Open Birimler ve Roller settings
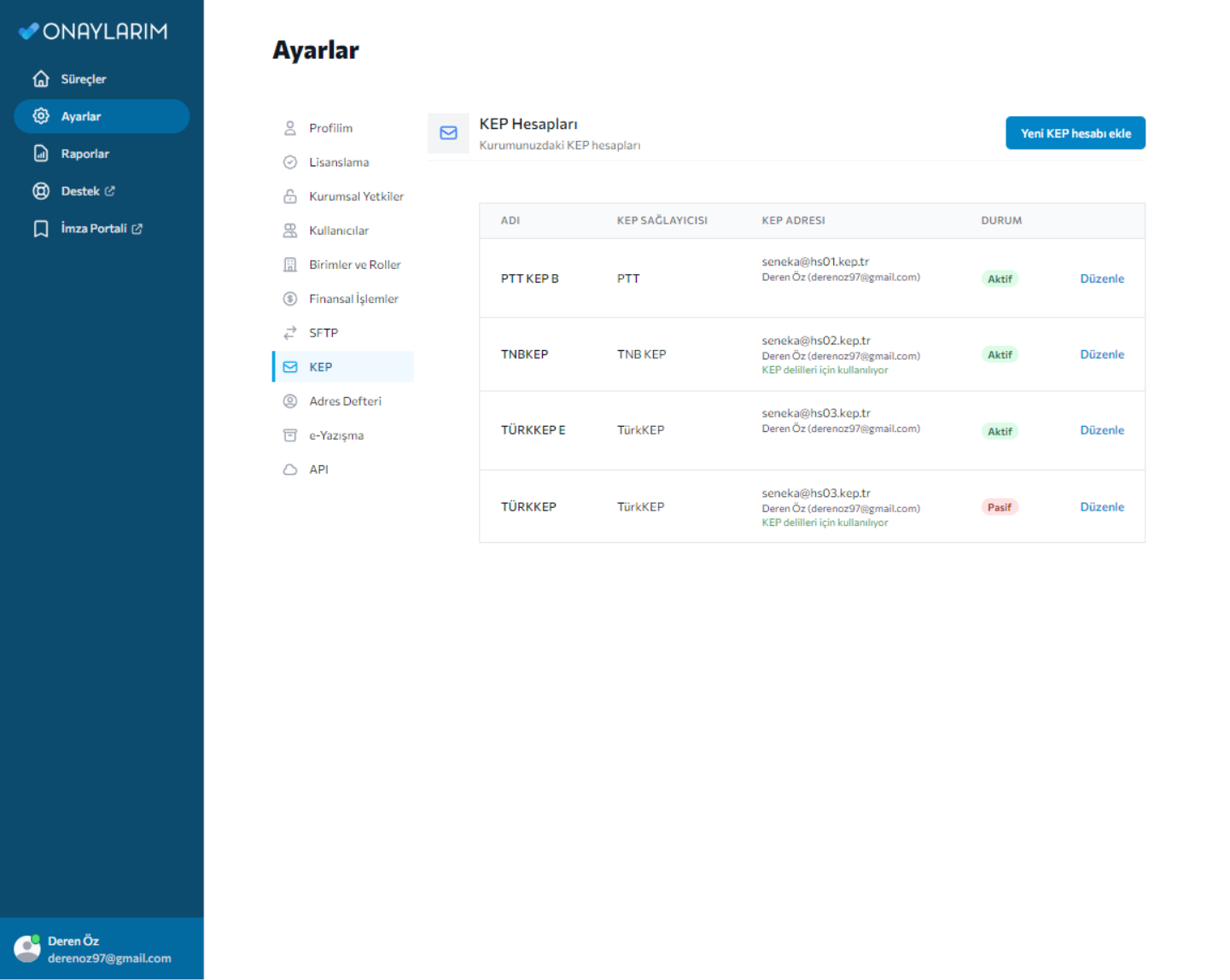The width and height of the screenshot is (1230, 980). coord(354,265)
